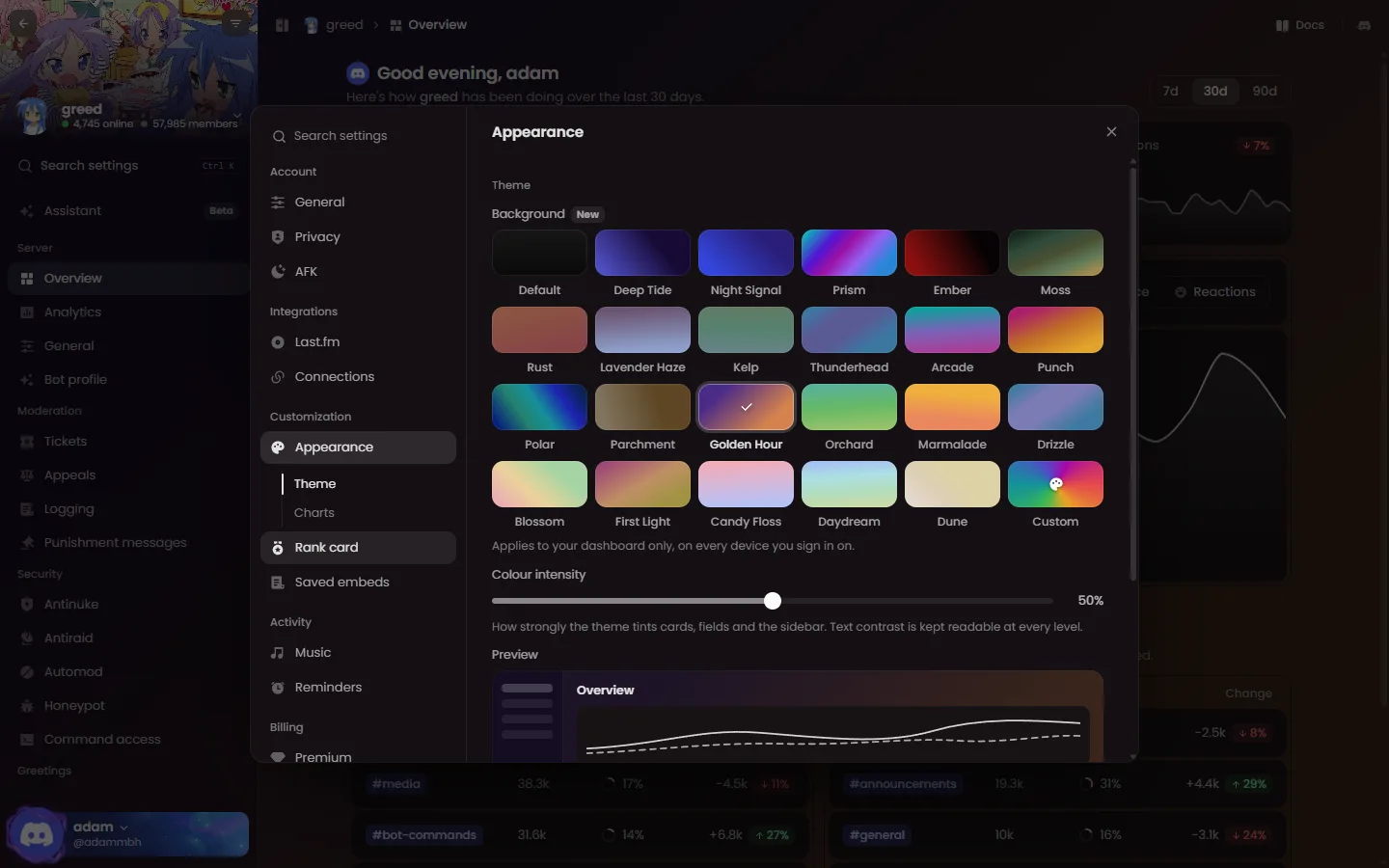Open General account settings
Image resolution: width=1389 pixels, height=868 pixels.
[x=358, y=203]
